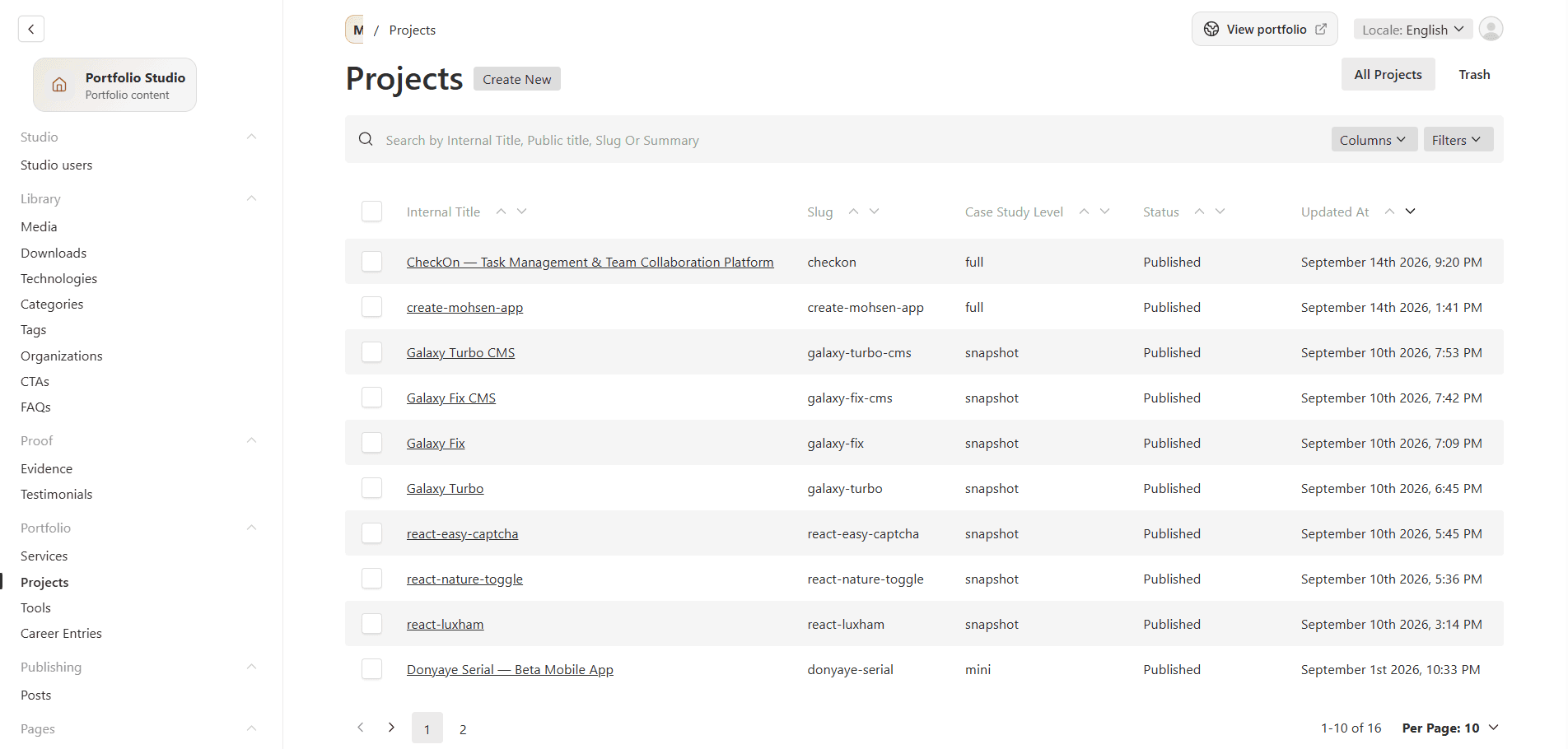Open Testimonials in the sidebar
The height and width of the screenshot is (749, 1568).
pyautogui.click(x=57, y=495)
